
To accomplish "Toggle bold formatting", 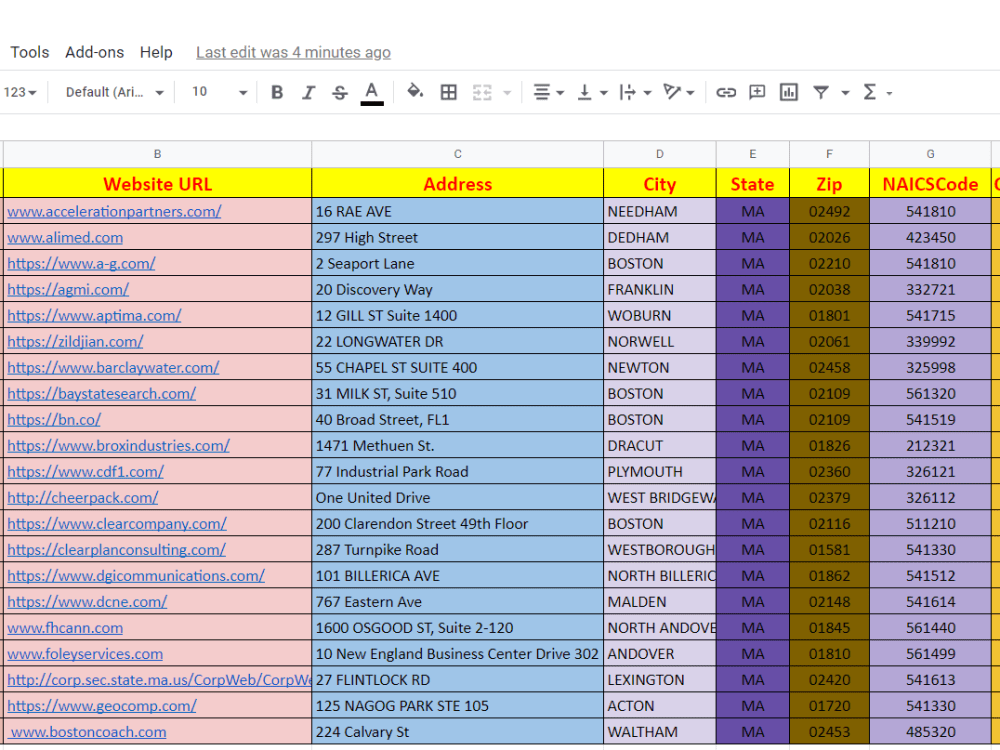I will pyautogui.click(x=277, y=92).
